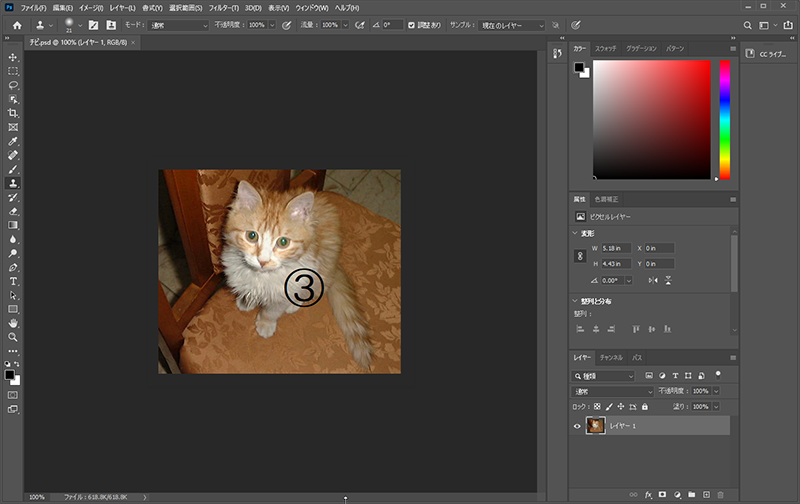Image resolution: width=800 pixels, height=504 pixels.
Task: Select the Eyedropper tool
Action: (13, 142)
